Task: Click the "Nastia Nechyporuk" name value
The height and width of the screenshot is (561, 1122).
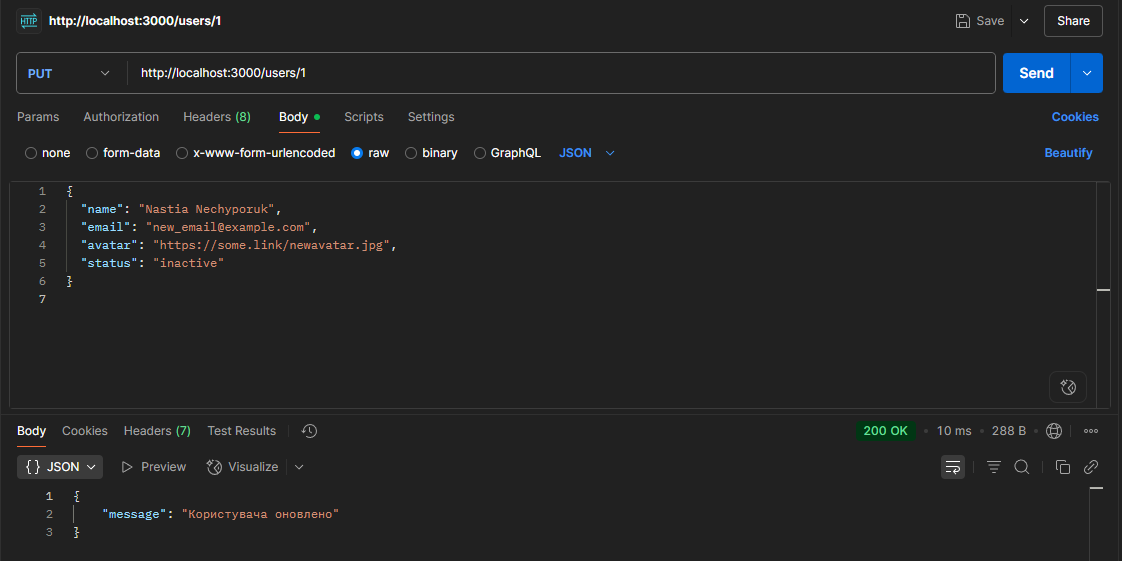Action: 208,210
